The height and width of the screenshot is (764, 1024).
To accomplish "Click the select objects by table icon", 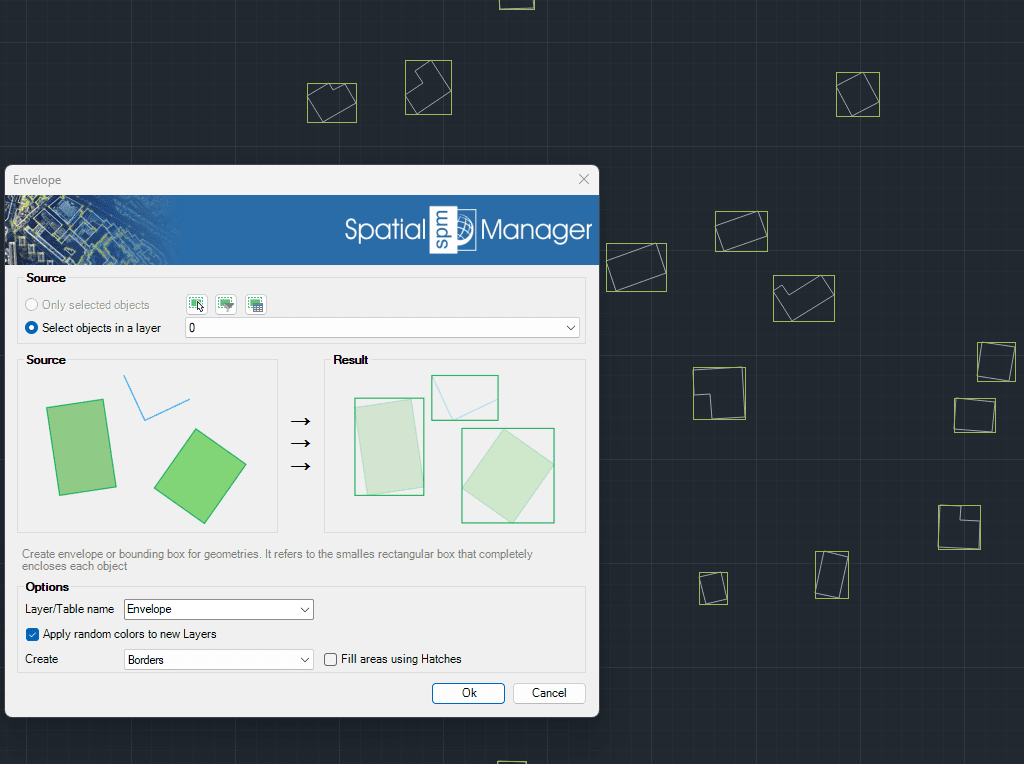I will click(255, 304).
